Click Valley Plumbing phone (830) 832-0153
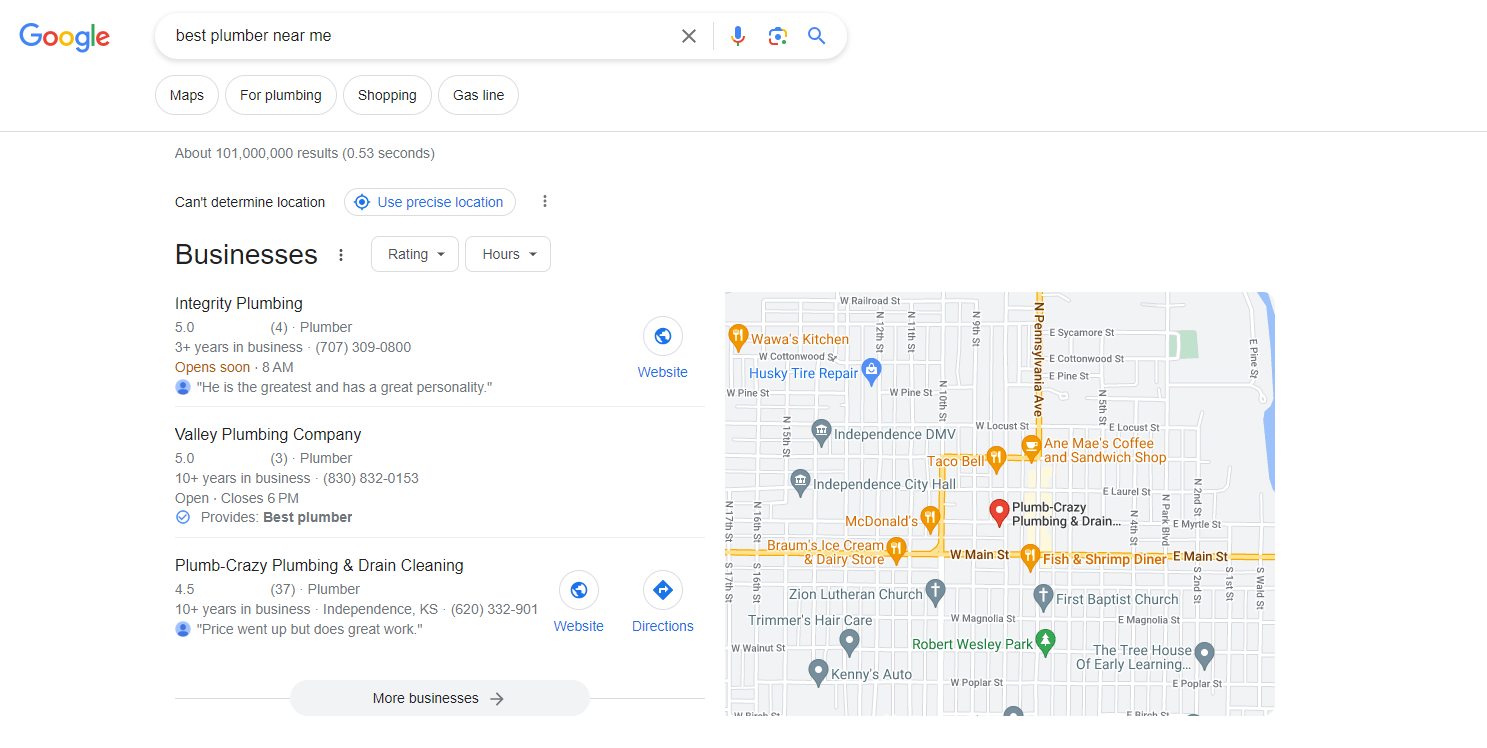Screen dimensions: 1487x748 pyautogui.click(x=371, y=478)
